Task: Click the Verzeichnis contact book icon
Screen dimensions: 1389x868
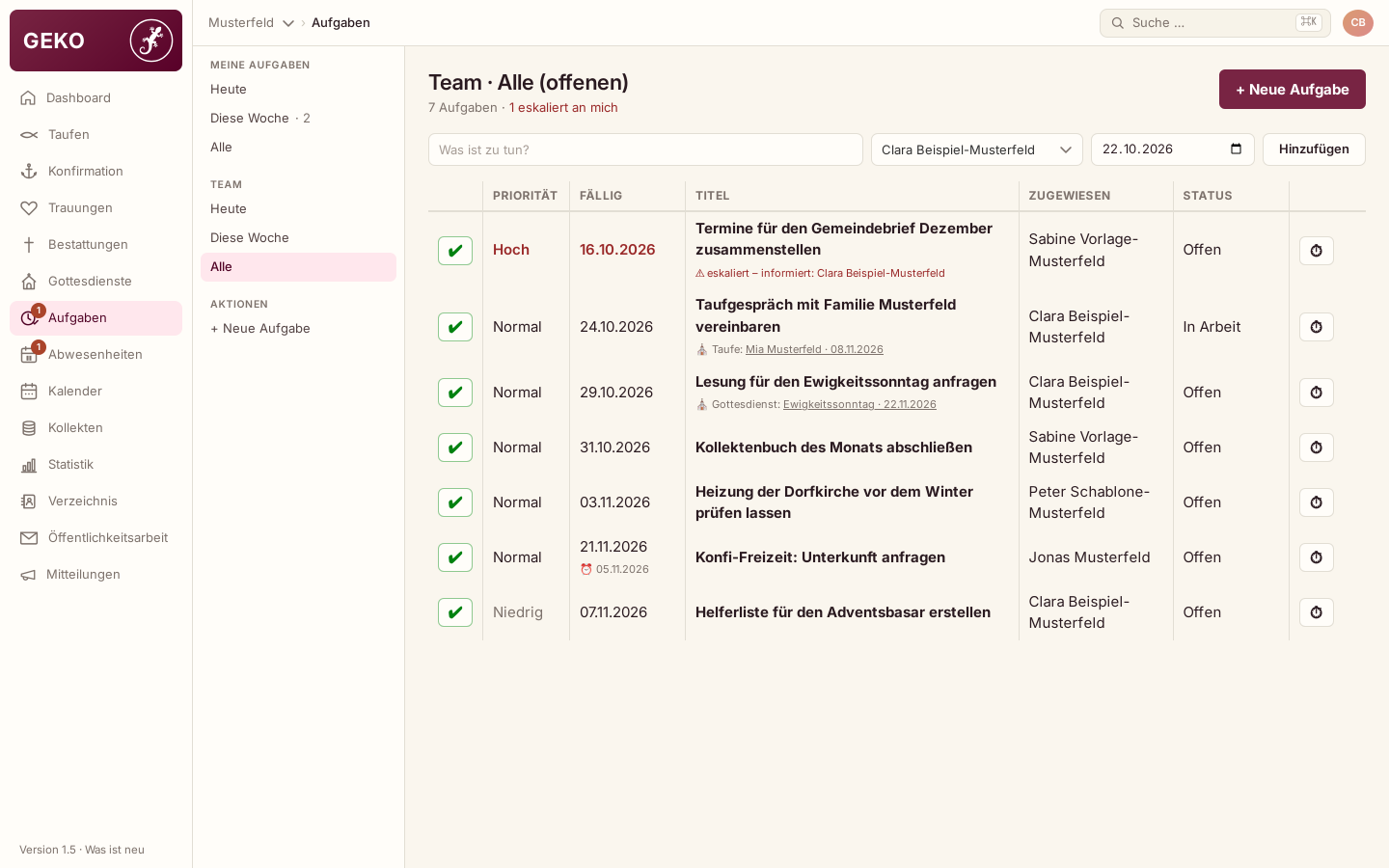Action: click(29, 501)
